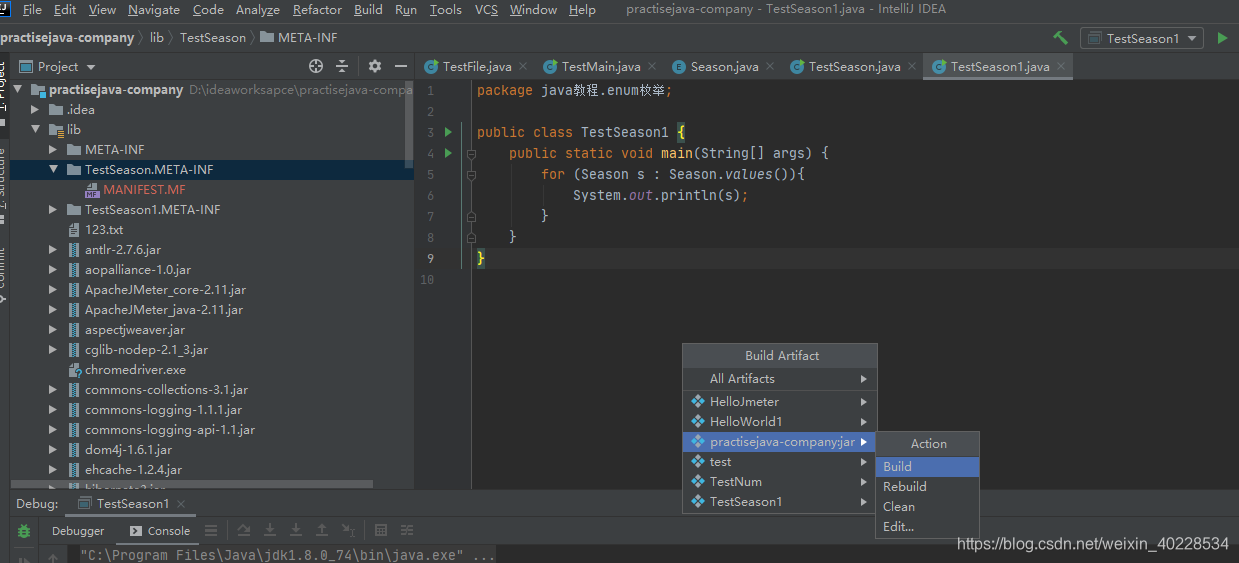Image resolution: width=1239 pixels, height=563 pixels.
Task: Collapse the lib folder
Action: point(36,130)
